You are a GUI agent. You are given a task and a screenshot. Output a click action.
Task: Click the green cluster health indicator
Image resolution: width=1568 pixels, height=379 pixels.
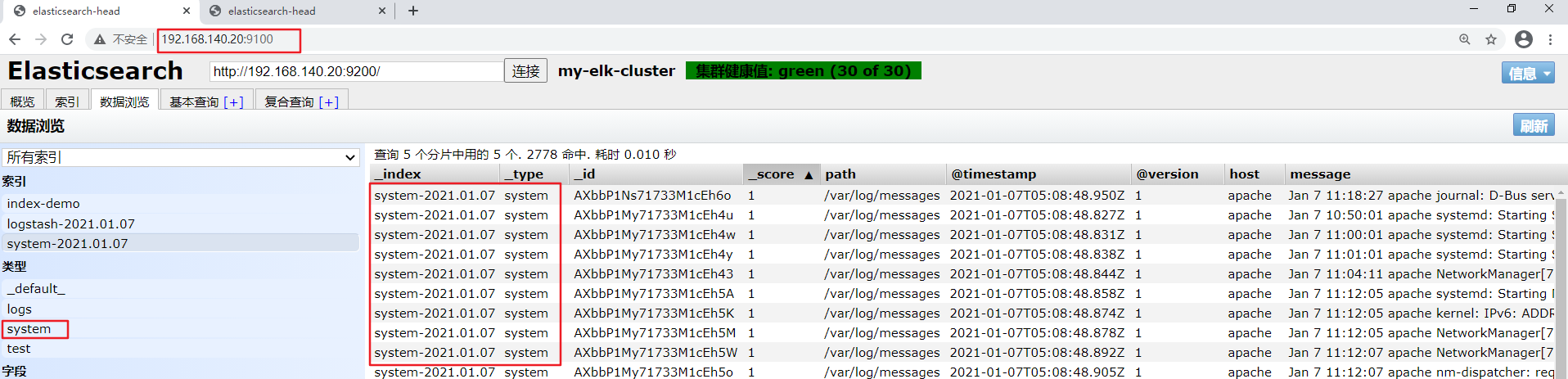click(804, 71)
